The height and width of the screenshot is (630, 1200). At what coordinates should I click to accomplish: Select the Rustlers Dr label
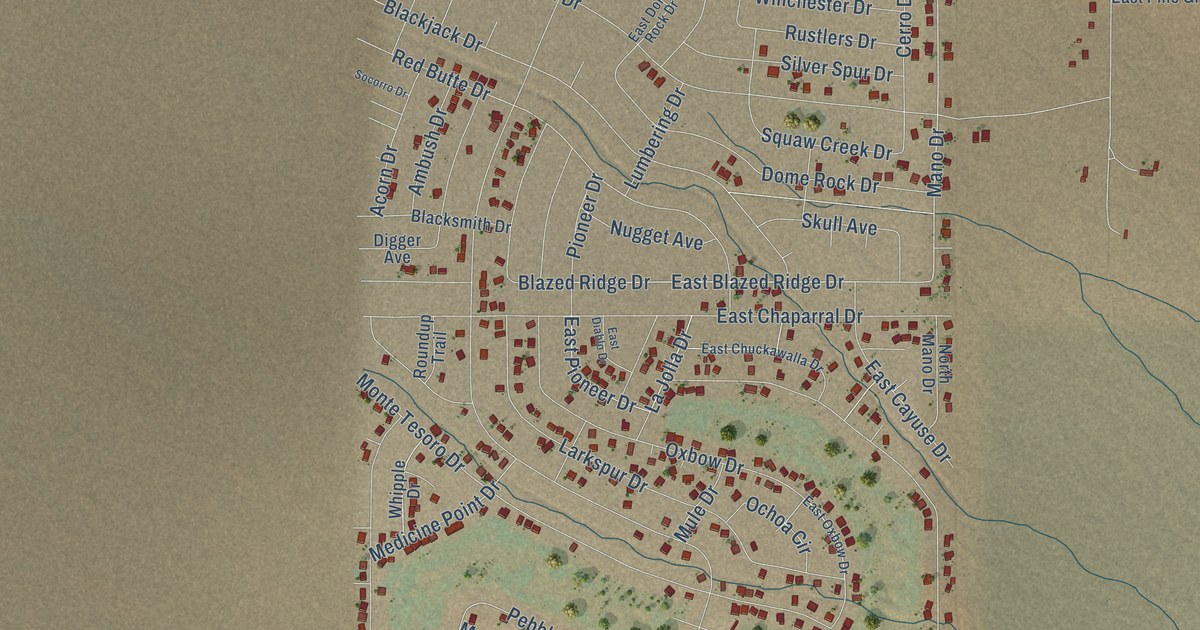pyautogui.click(x=831, y=38)
